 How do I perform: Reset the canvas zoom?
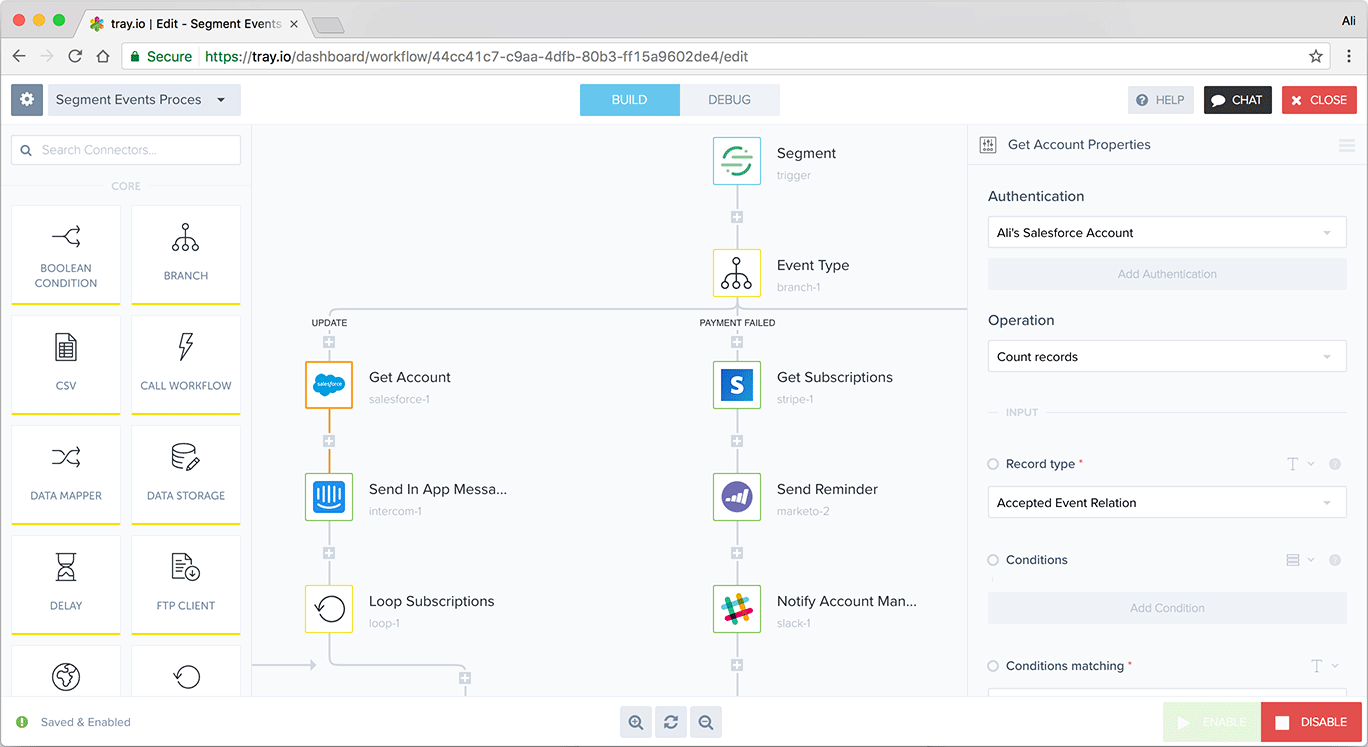coord(671,722)
